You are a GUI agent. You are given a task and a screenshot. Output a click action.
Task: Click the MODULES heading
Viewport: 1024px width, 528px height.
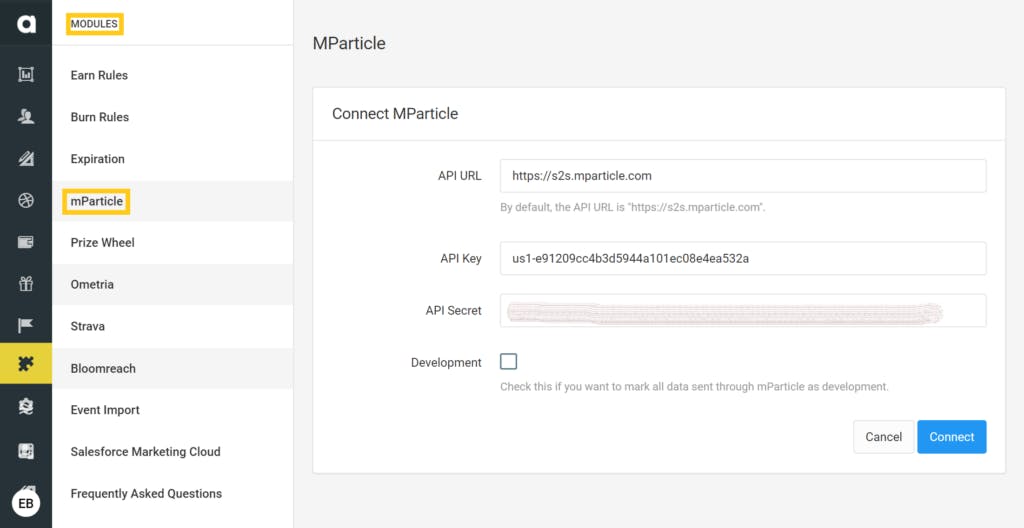[x=94, y=24]
